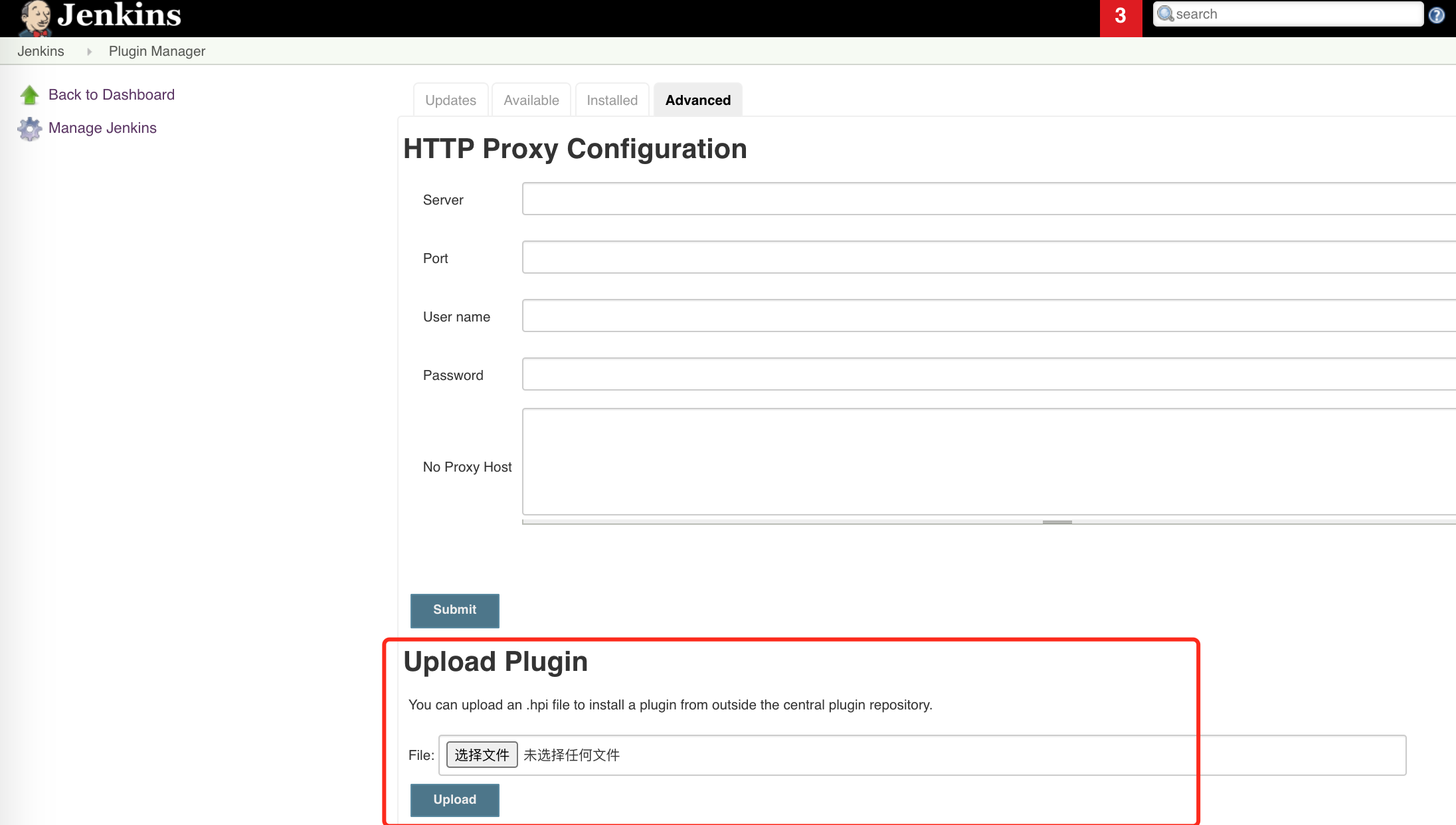Viewport: 1456px width, 825px height.
Task: Click the Upload Plugin heading
Action: pyautogui.click(x=496, y=662)
